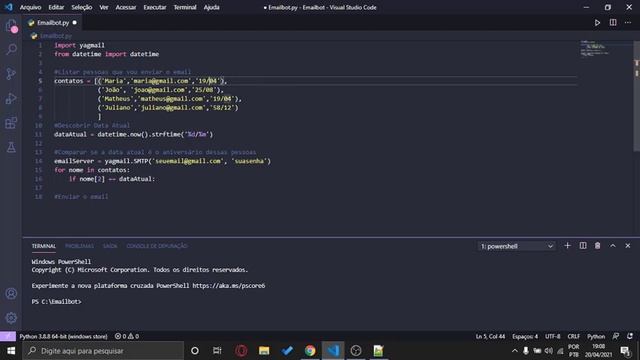Maximize the terminal panel with chevron up

[x=613, y=246]
